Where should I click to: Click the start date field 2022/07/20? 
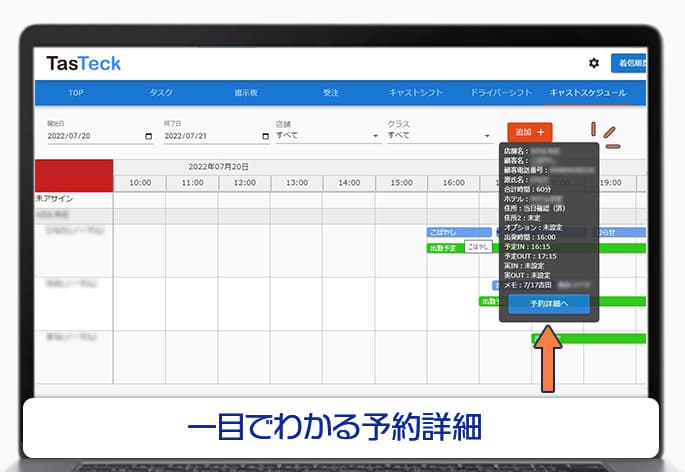click(90, 135)
